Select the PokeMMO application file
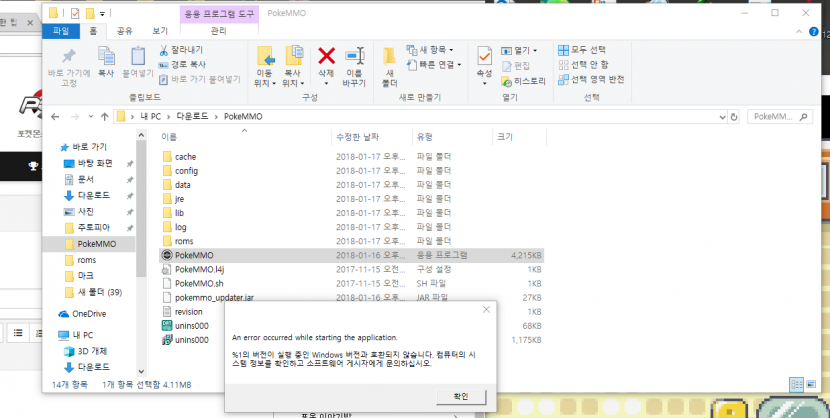 [x=351, y=255]
